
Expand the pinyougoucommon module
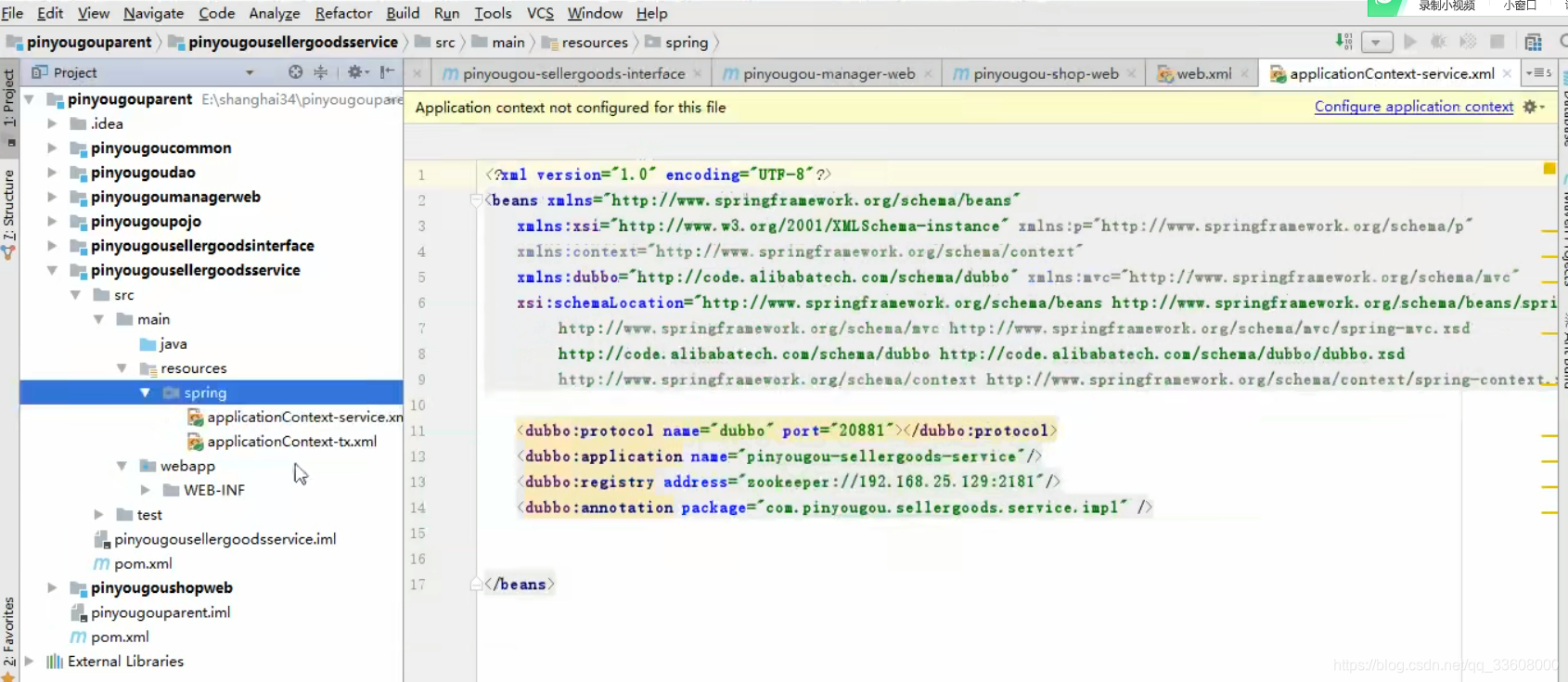[52, 148]
